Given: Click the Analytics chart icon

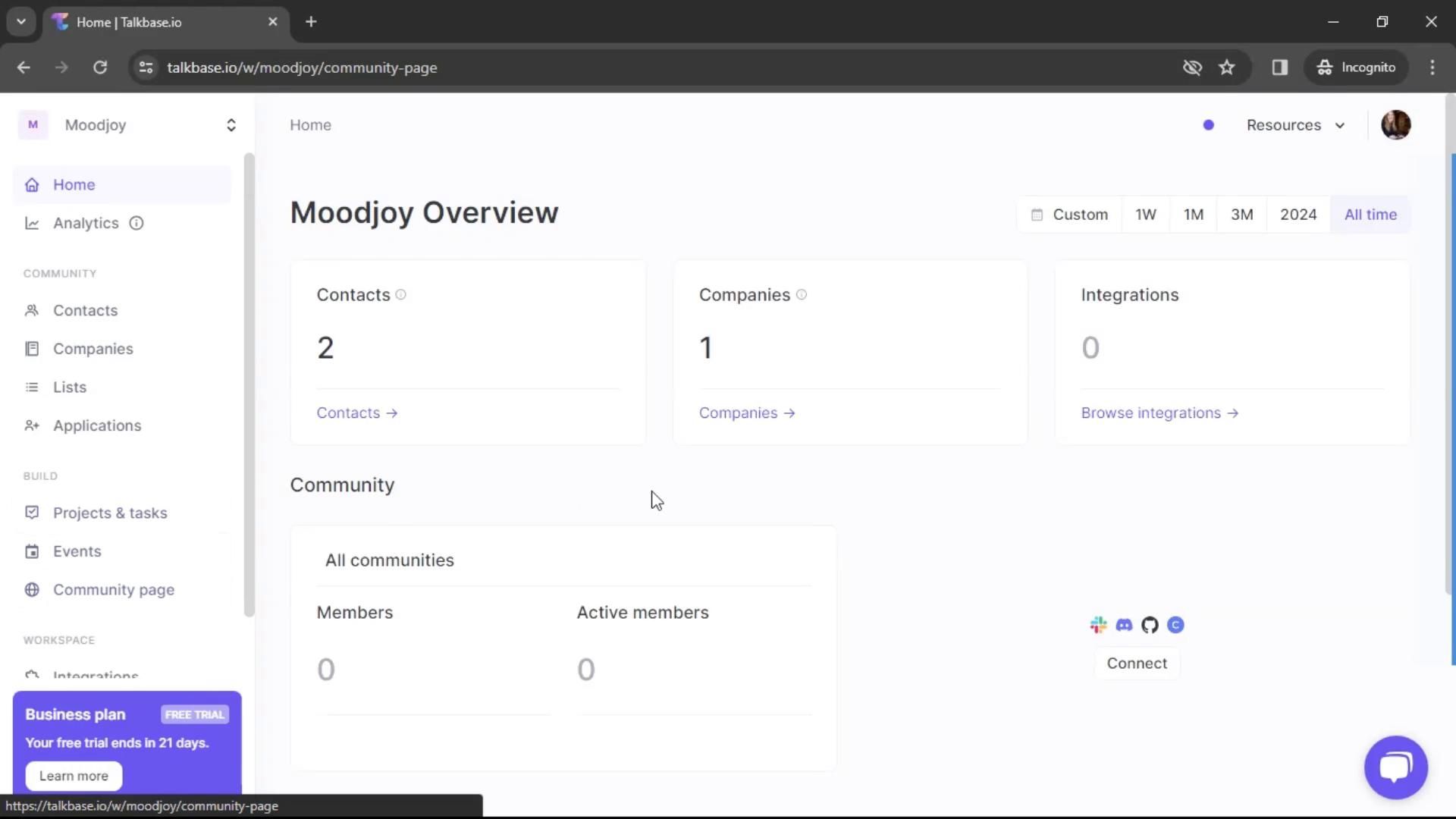Looking at the screenshot, I should [32, 224].
